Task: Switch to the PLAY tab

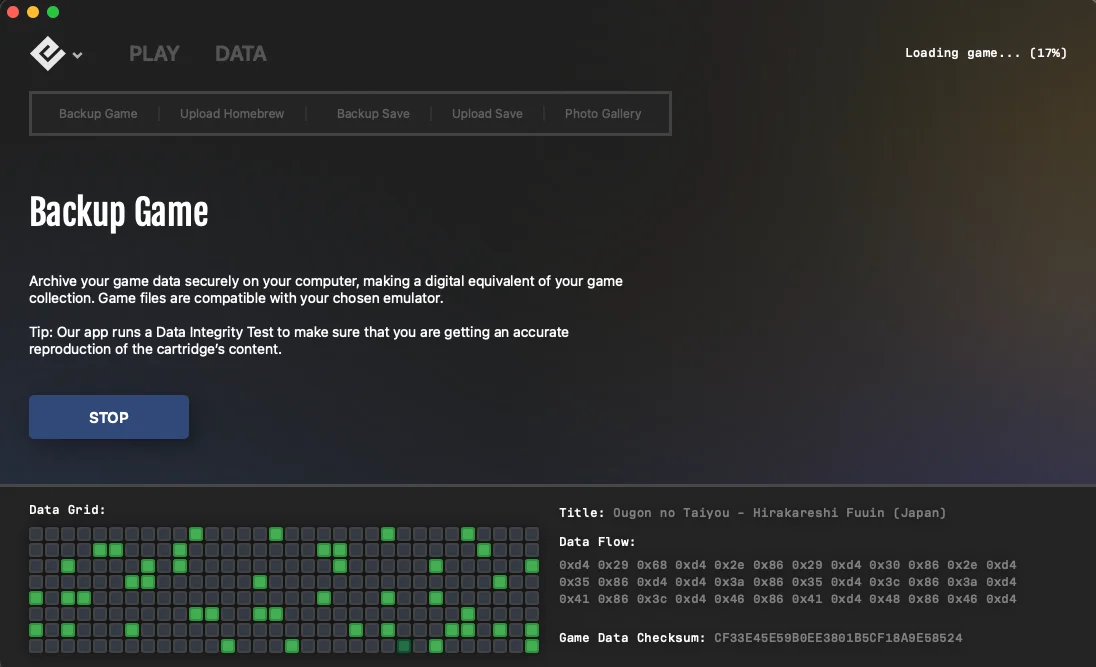Action: [154, 54]
